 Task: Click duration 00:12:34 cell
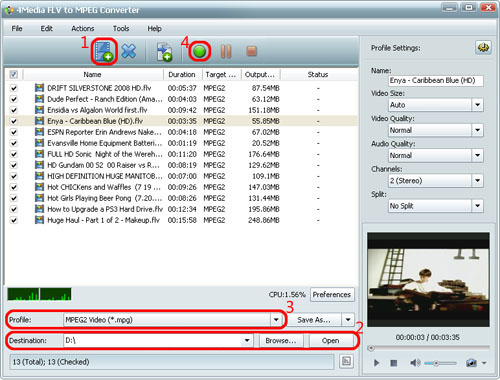pos(182,209)
